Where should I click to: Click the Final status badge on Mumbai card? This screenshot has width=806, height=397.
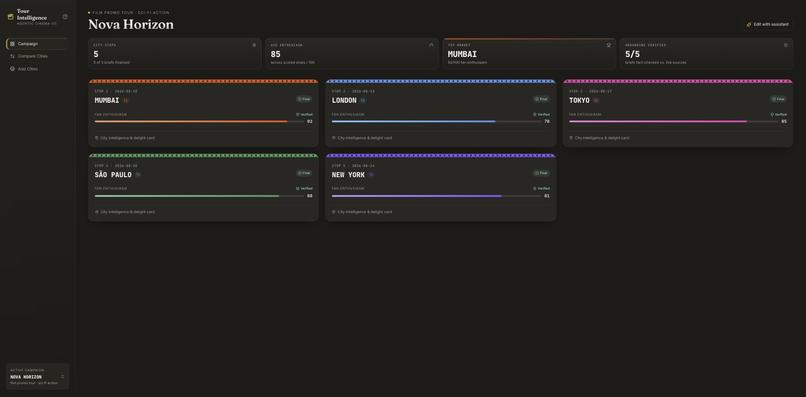click(304, 99)
